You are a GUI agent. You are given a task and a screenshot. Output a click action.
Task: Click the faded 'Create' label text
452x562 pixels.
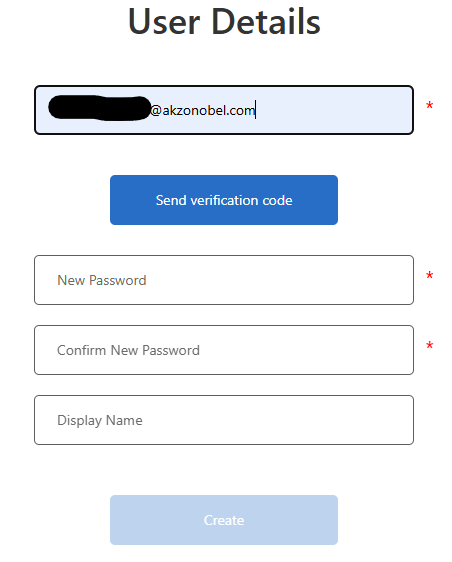point(224,520)
